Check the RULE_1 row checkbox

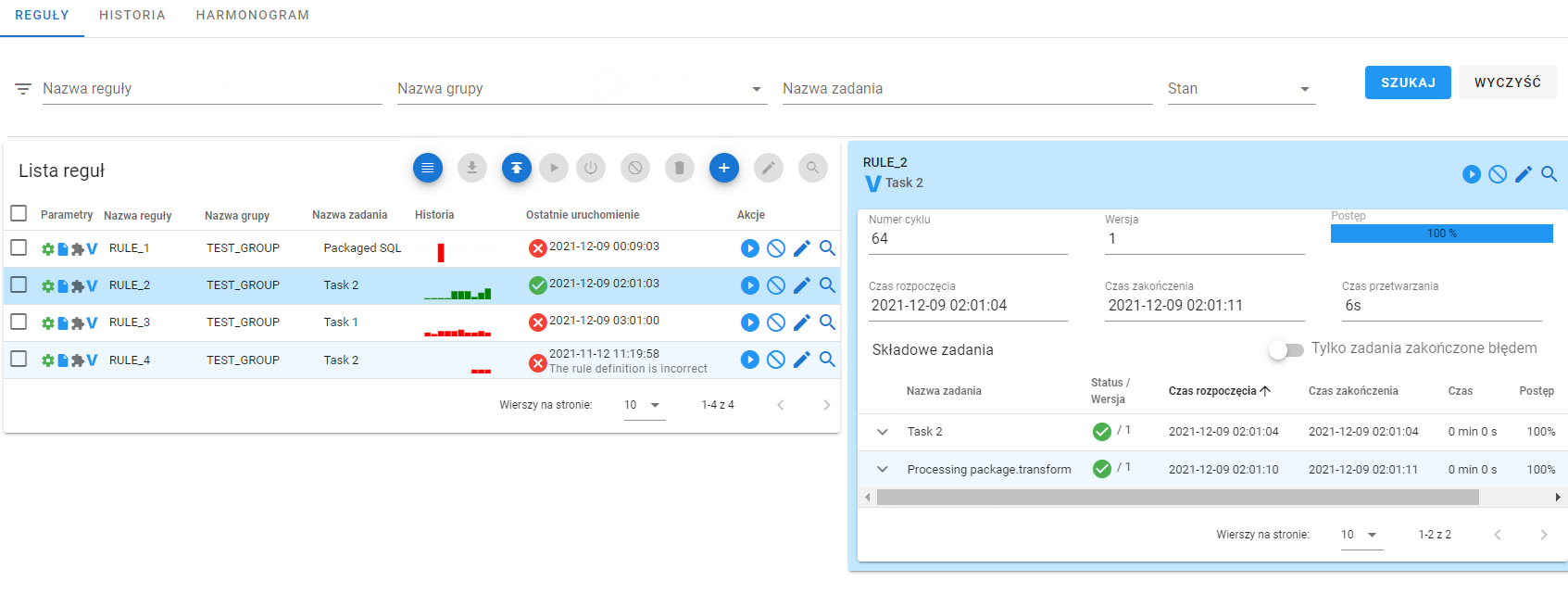point(19,247)
